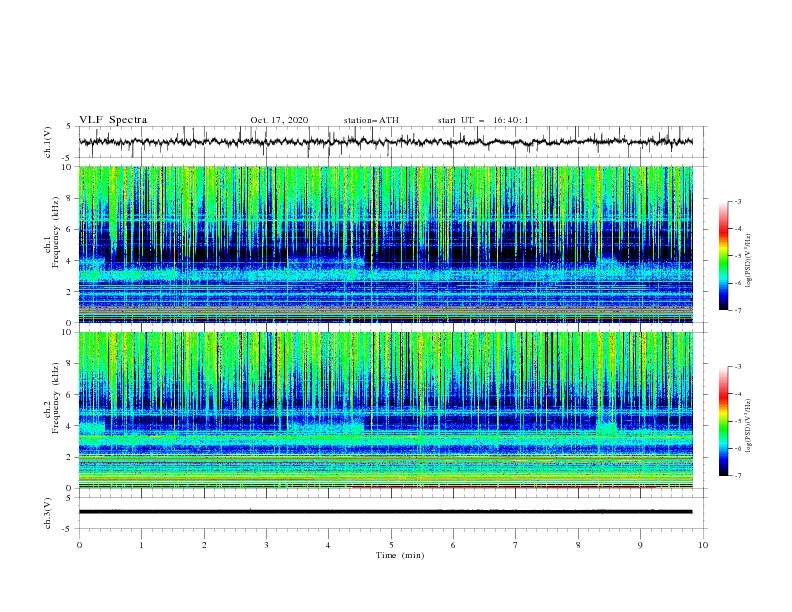Click the "0" tick on the time axis
The image size is (792, 612).
[79, 545]
